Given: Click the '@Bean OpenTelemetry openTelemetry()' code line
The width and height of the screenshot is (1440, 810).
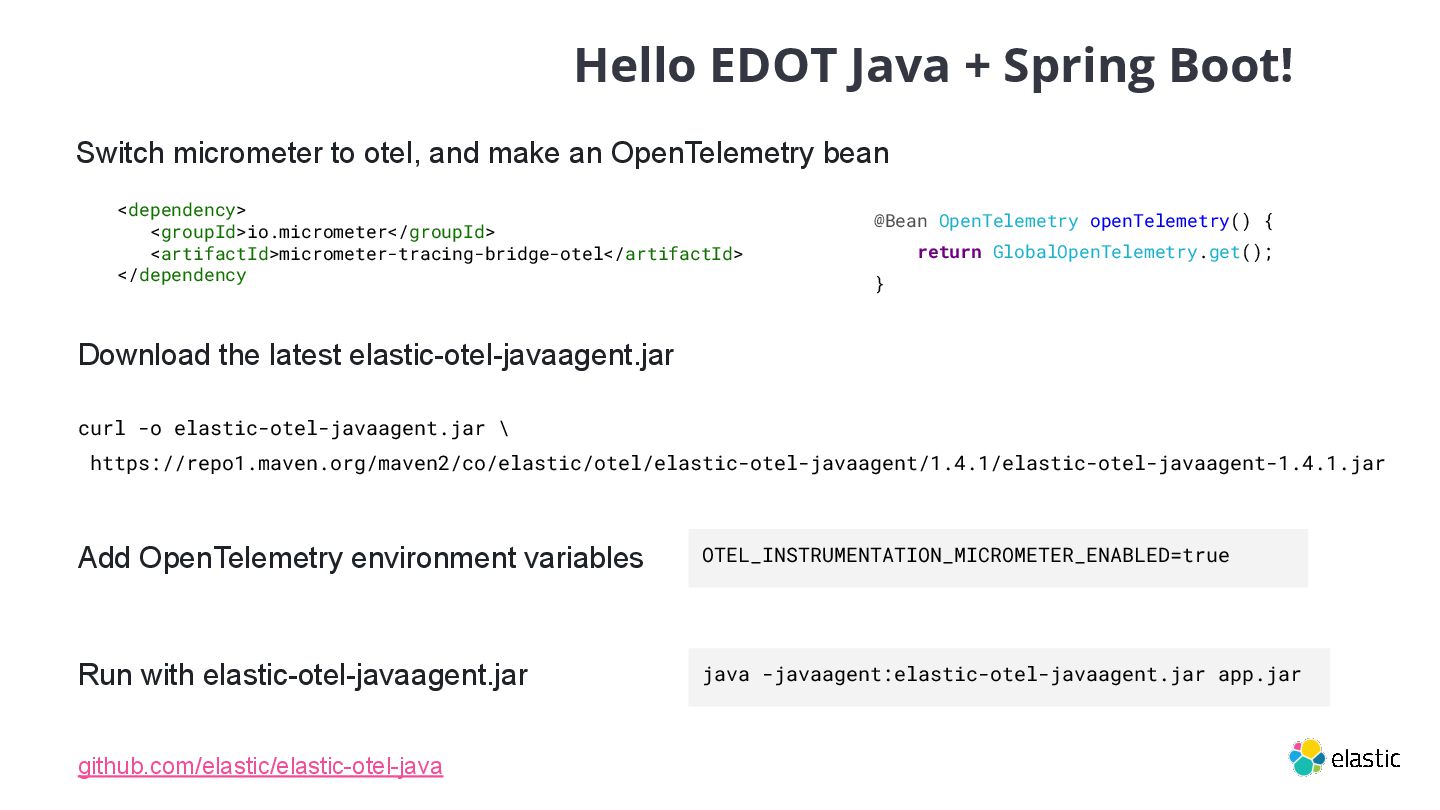Looking at the screenshot, I should coord(1074,221).
